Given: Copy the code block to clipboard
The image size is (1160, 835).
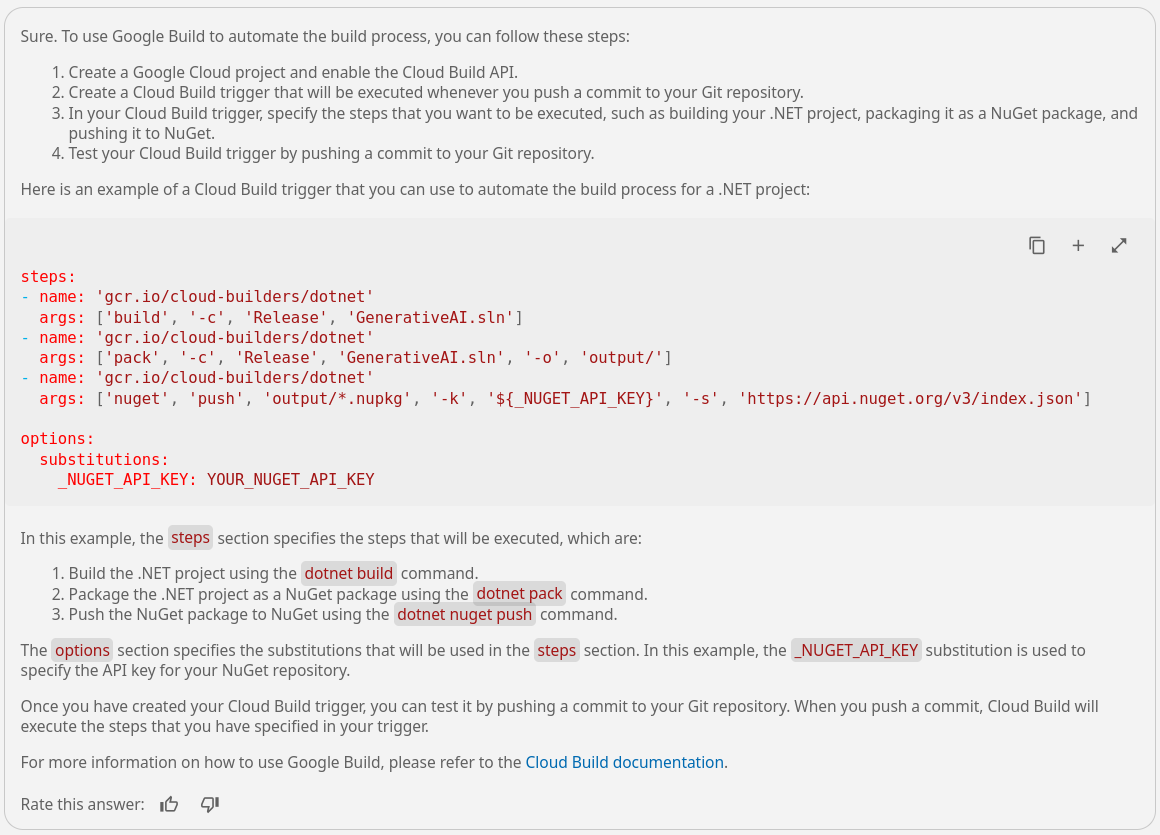Looking at the screenshot, I should (x=1036, y=246).
